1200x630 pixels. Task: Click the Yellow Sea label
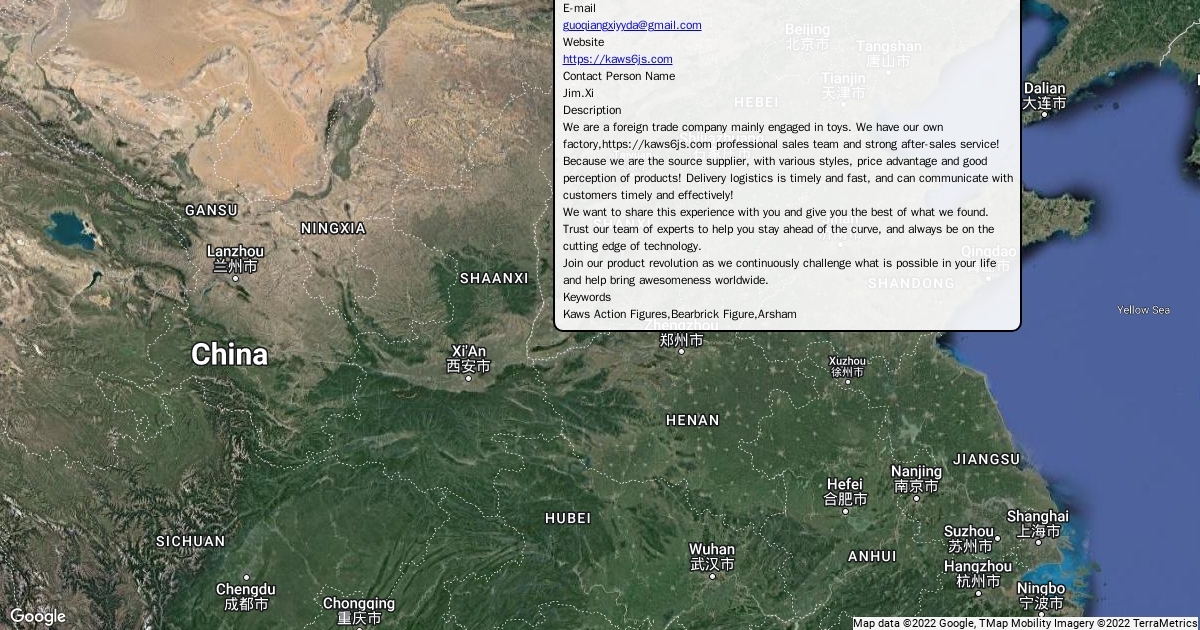pos(1143,310)
